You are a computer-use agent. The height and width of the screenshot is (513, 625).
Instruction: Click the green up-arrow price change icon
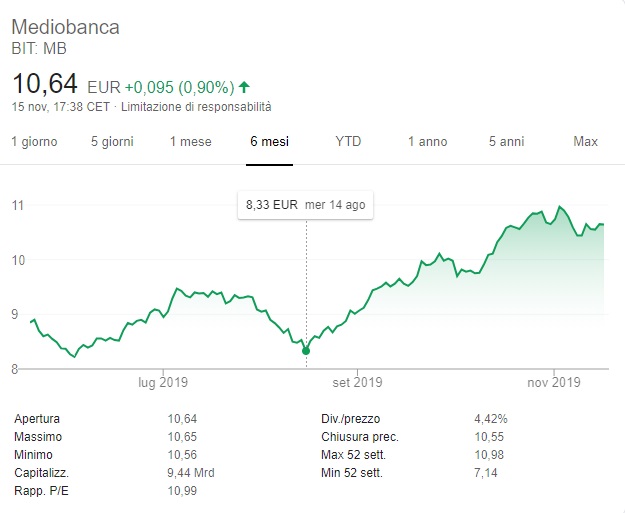pos(245,86)
